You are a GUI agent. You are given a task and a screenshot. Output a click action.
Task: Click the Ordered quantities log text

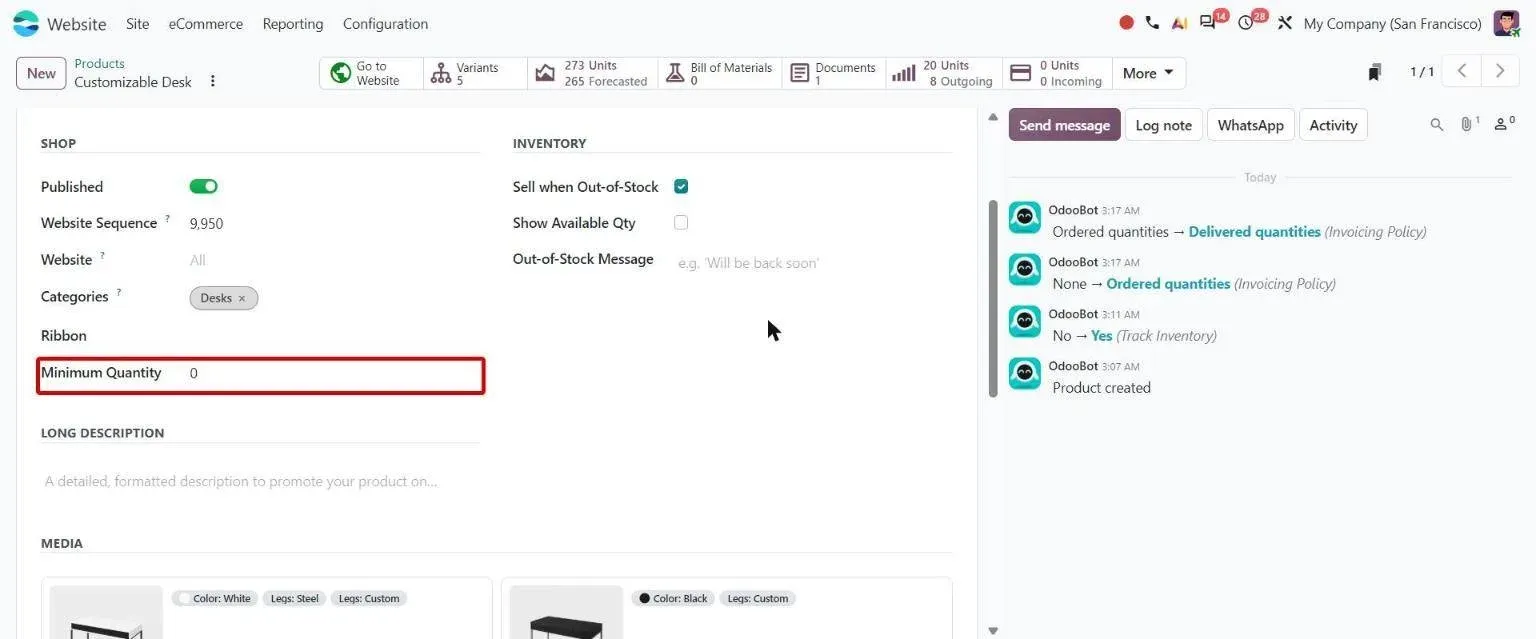[x=1168, y=284]
